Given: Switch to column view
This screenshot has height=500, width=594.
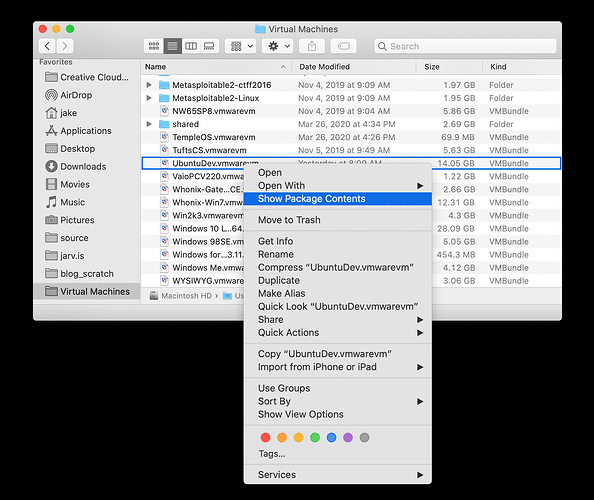Looking at the screenshot, I should click(191, 46).
